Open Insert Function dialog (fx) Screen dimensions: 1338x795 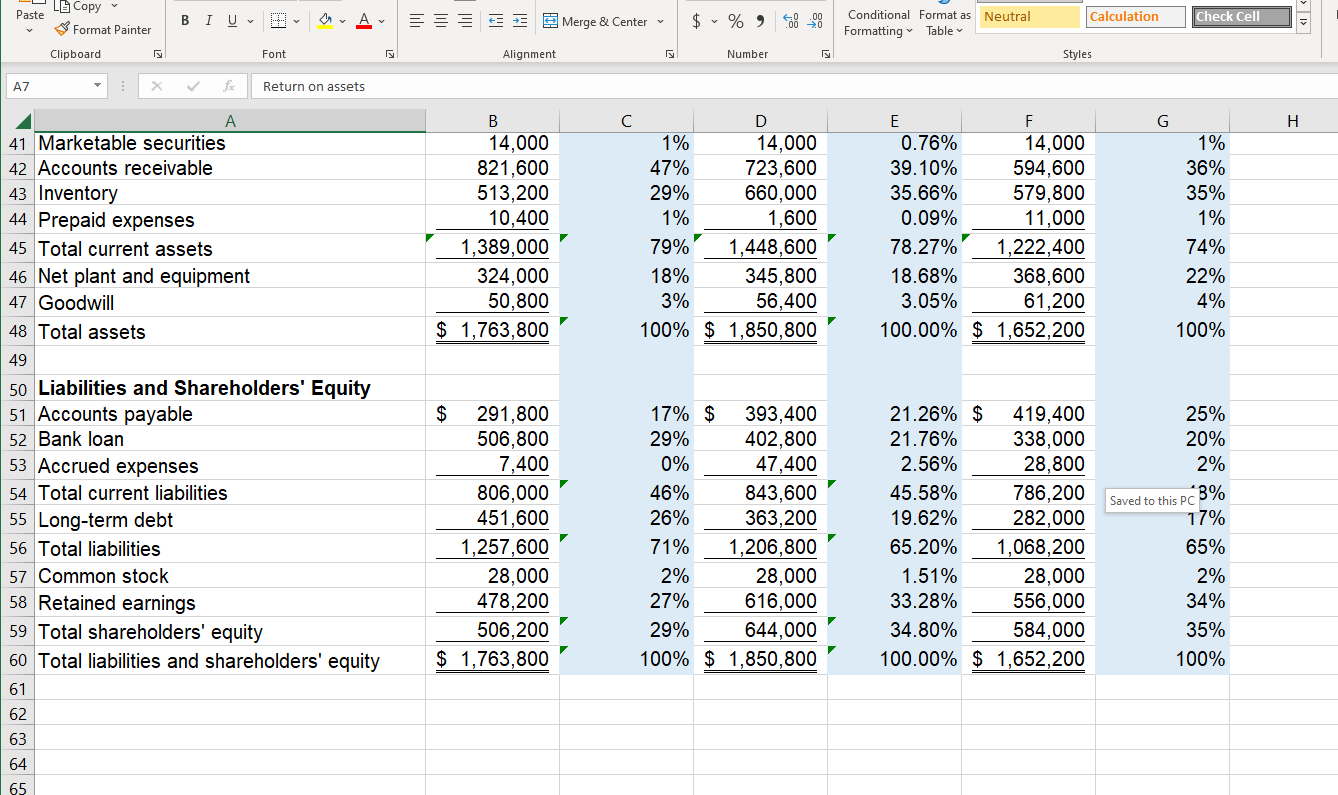click(x=230, y=87)
